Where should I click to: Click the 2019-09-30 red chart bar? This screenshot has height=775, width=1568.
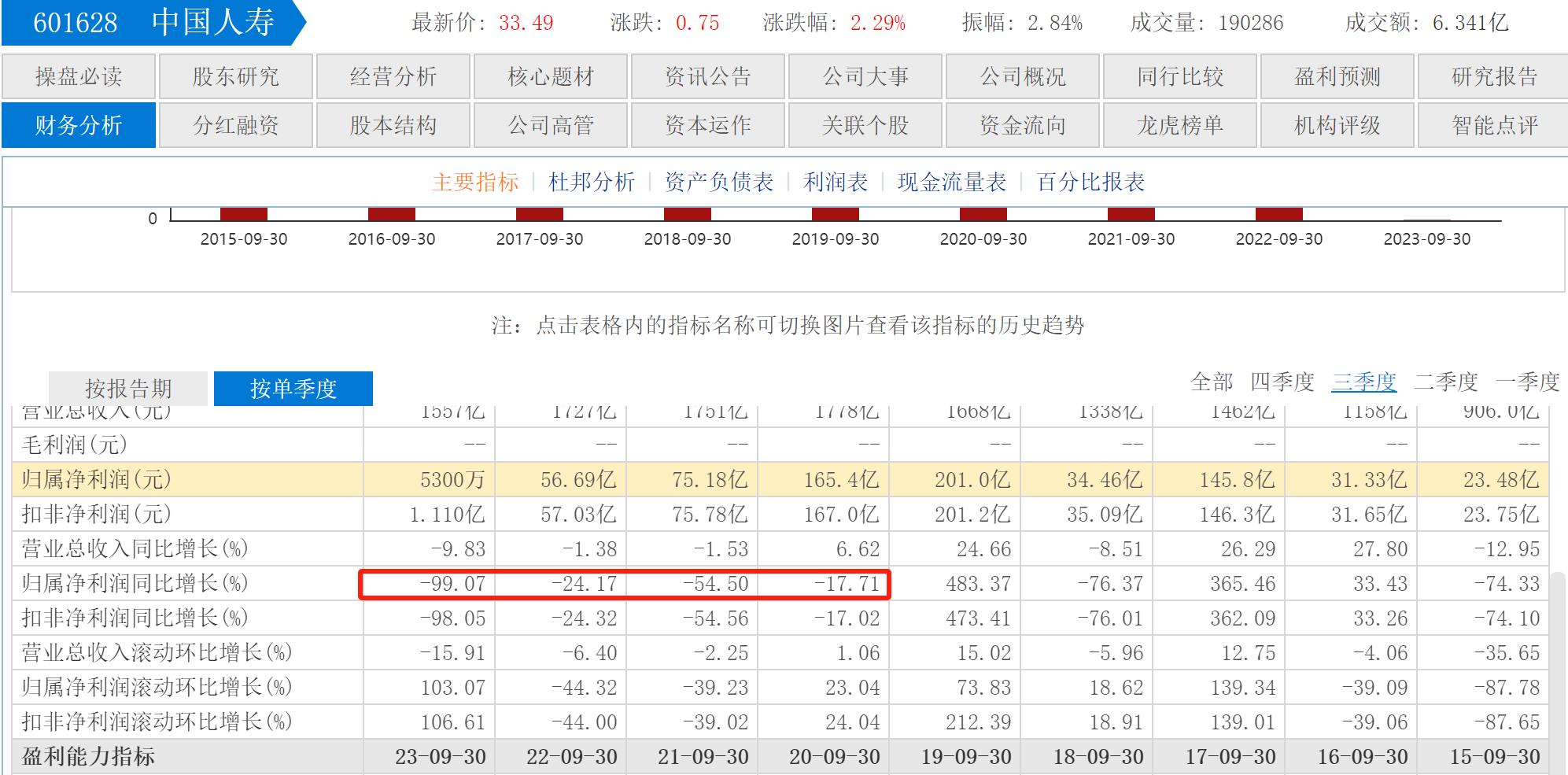tap(836, 214)
